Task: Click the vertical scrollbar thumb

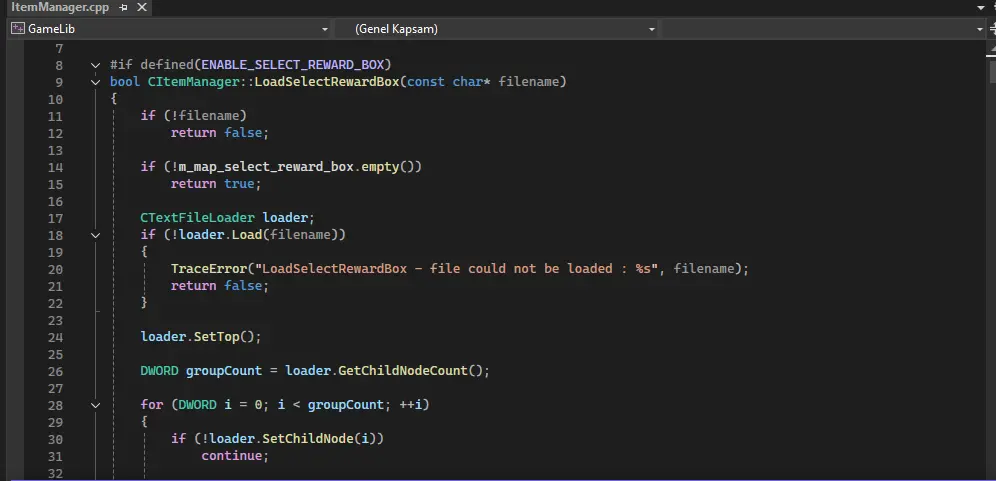Action: [x=992, y=71]
